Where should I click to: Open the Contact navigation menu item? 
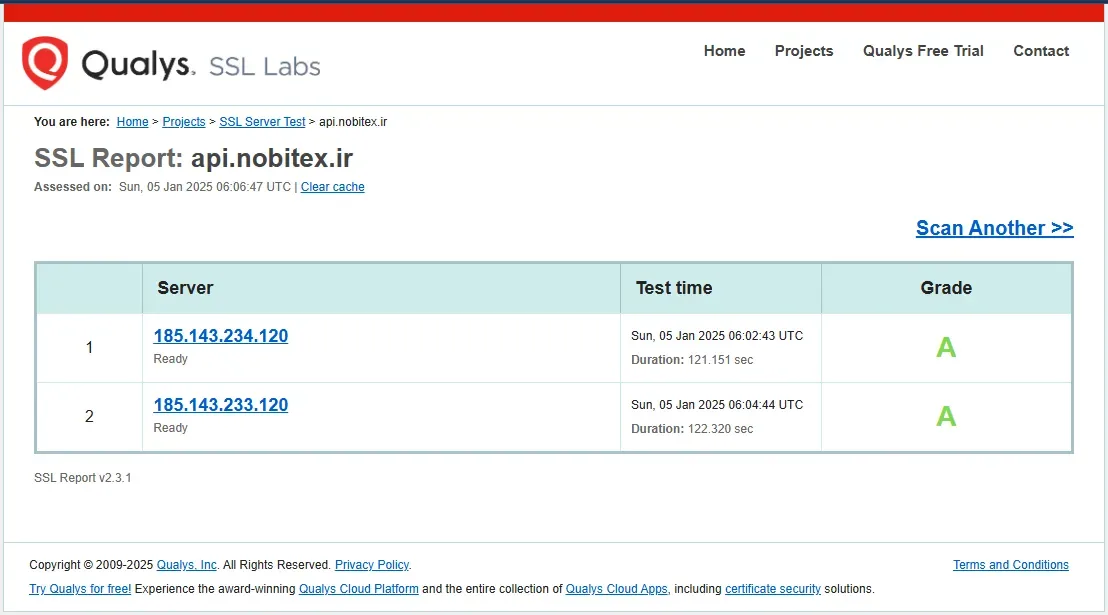click(1041, 51)
